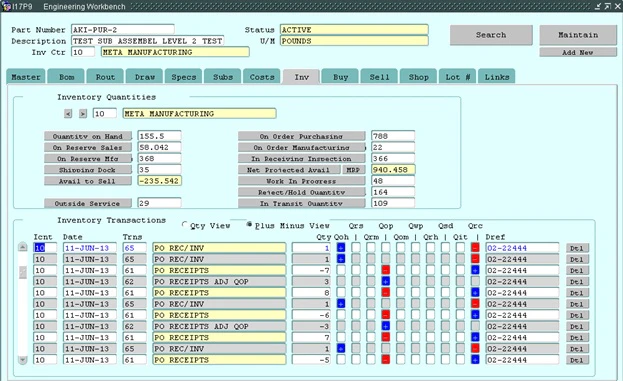Click red minus Qop indicator in Qty -5 row
Image resolution: width=623 pixels, height=381 pixels.
coord(385,360)
